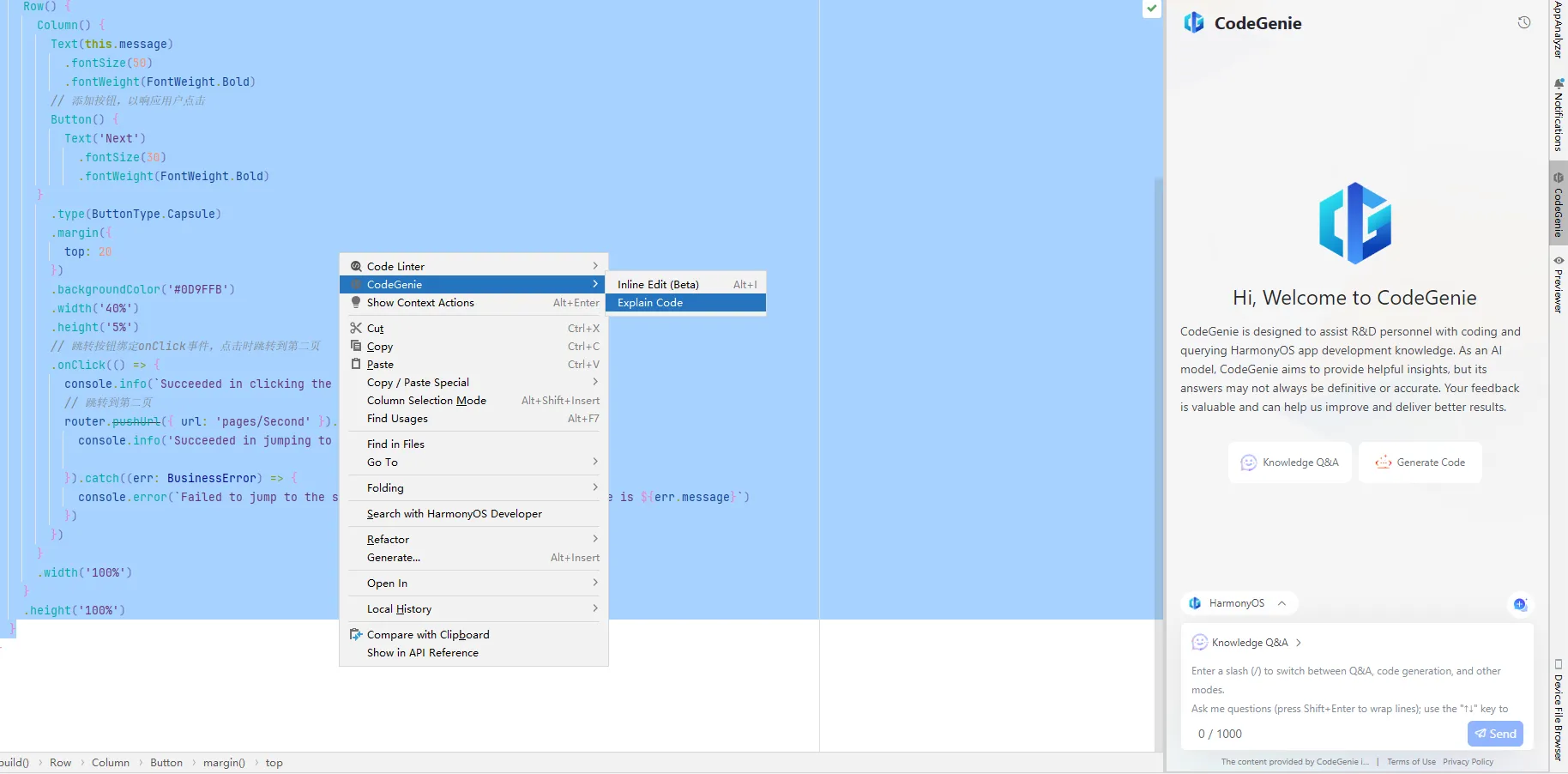Choose Find in Files

pyautogui.click(x=473, y=444)
